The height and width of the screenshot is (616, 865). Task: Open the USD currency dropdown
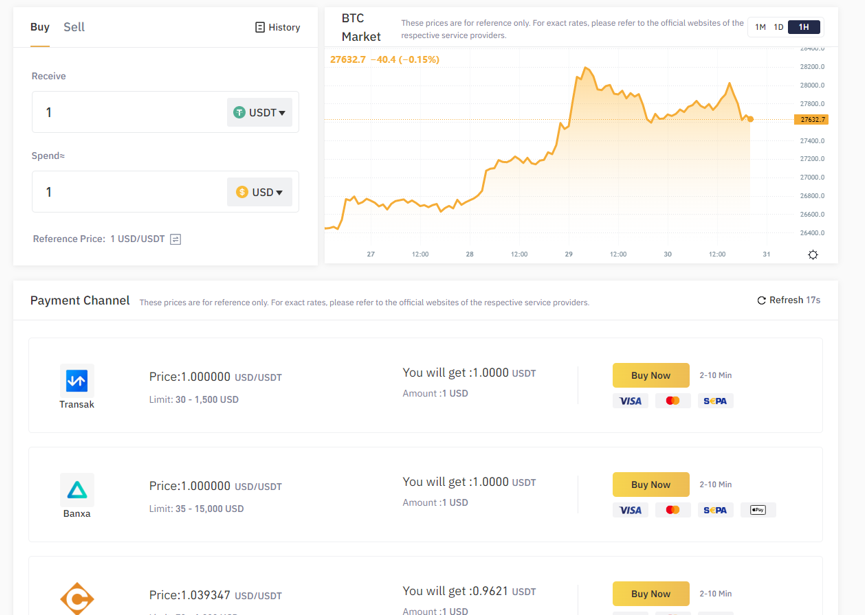260,192
